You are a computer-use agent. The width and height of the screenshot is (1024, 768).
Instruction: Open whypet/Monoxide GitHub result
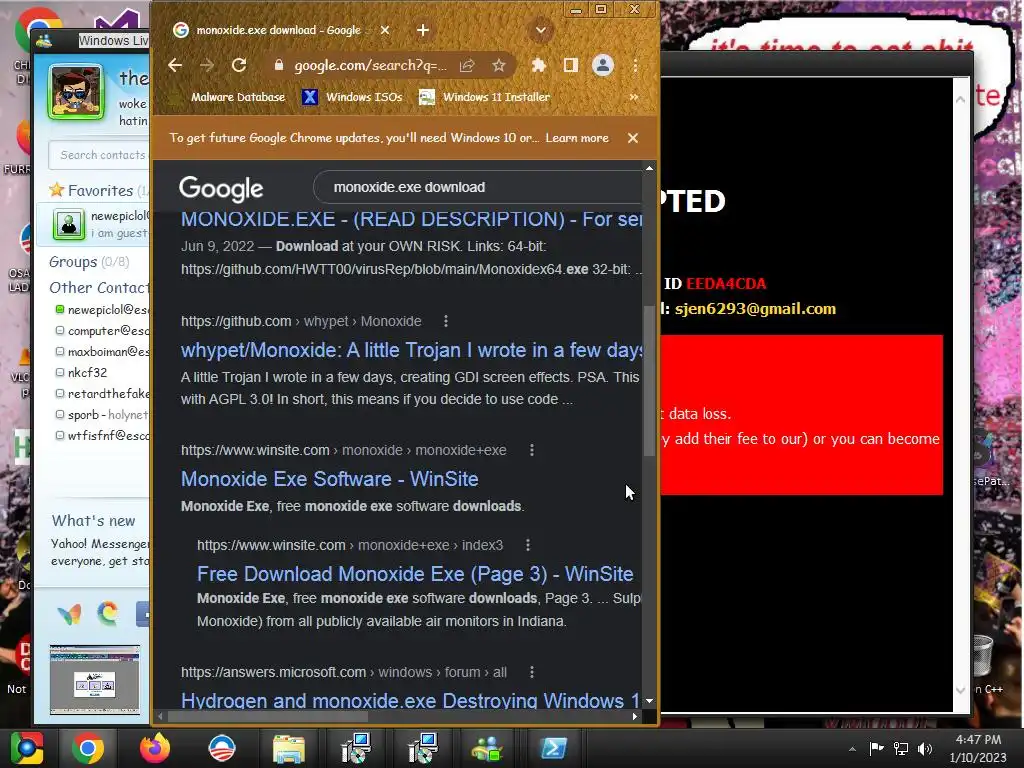pos(411,351)
